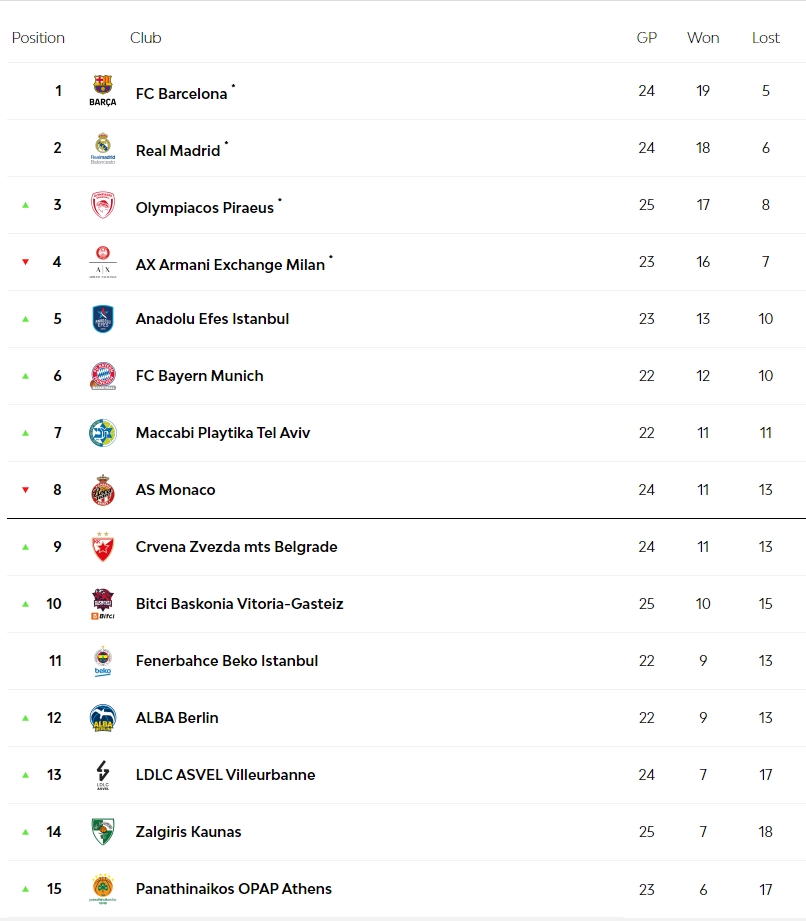Select the ALBA Berlin logo
This screenshot has width=806, height=921.
[x=103, y=718]
